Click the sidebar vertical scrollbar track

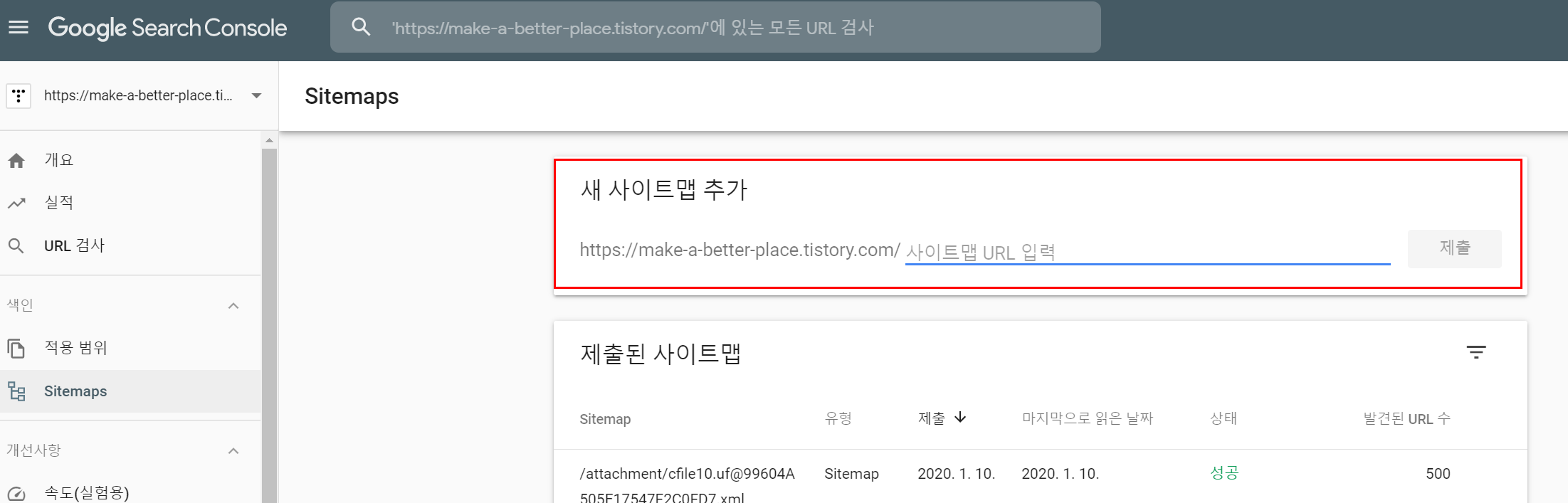click(269, 325)
